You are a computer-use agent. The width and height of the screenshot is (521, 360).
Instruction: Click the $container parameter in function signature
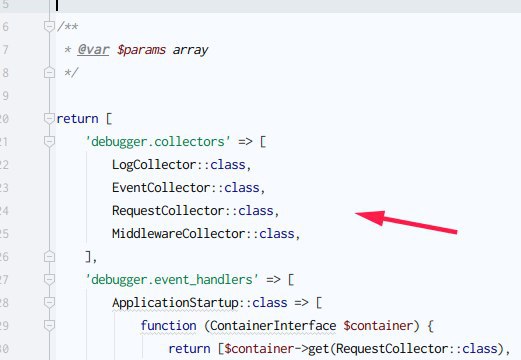tap(378, 326)
